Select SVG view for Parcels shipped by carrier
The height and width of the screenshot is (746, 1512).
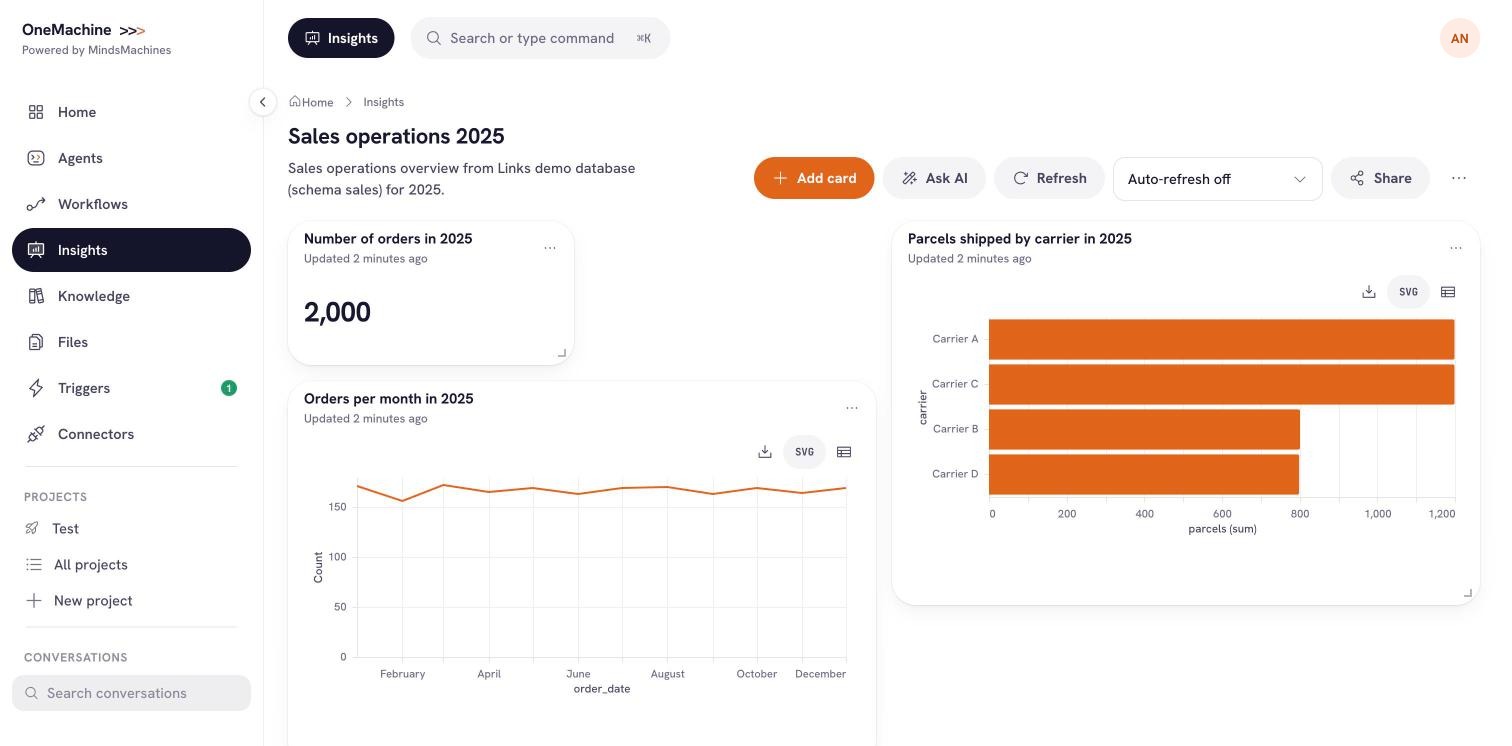click(x=1408, y=292)
